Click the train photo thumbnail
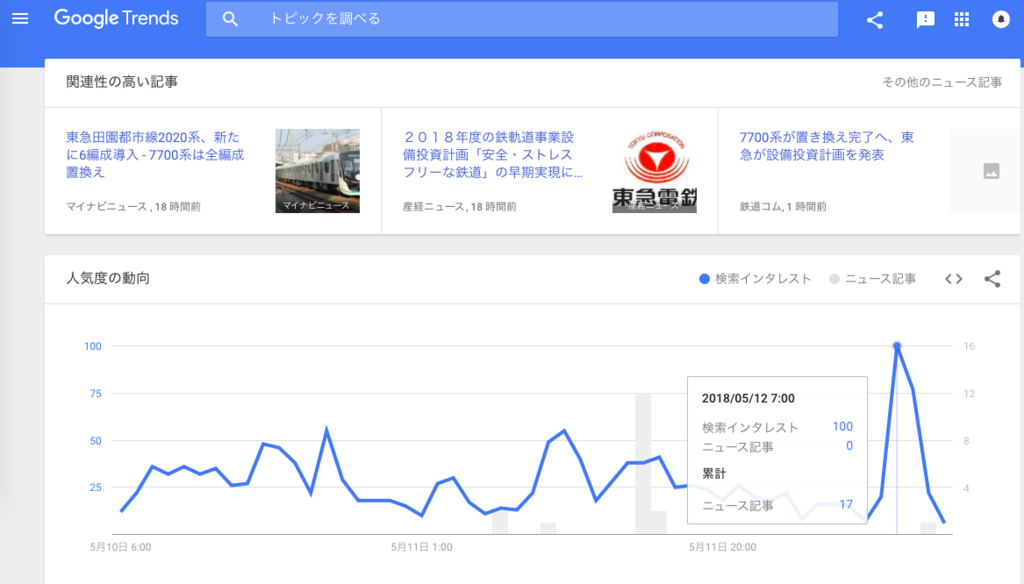The width and height of the screenshot is (1024, 584). click(x=317, y=170)
